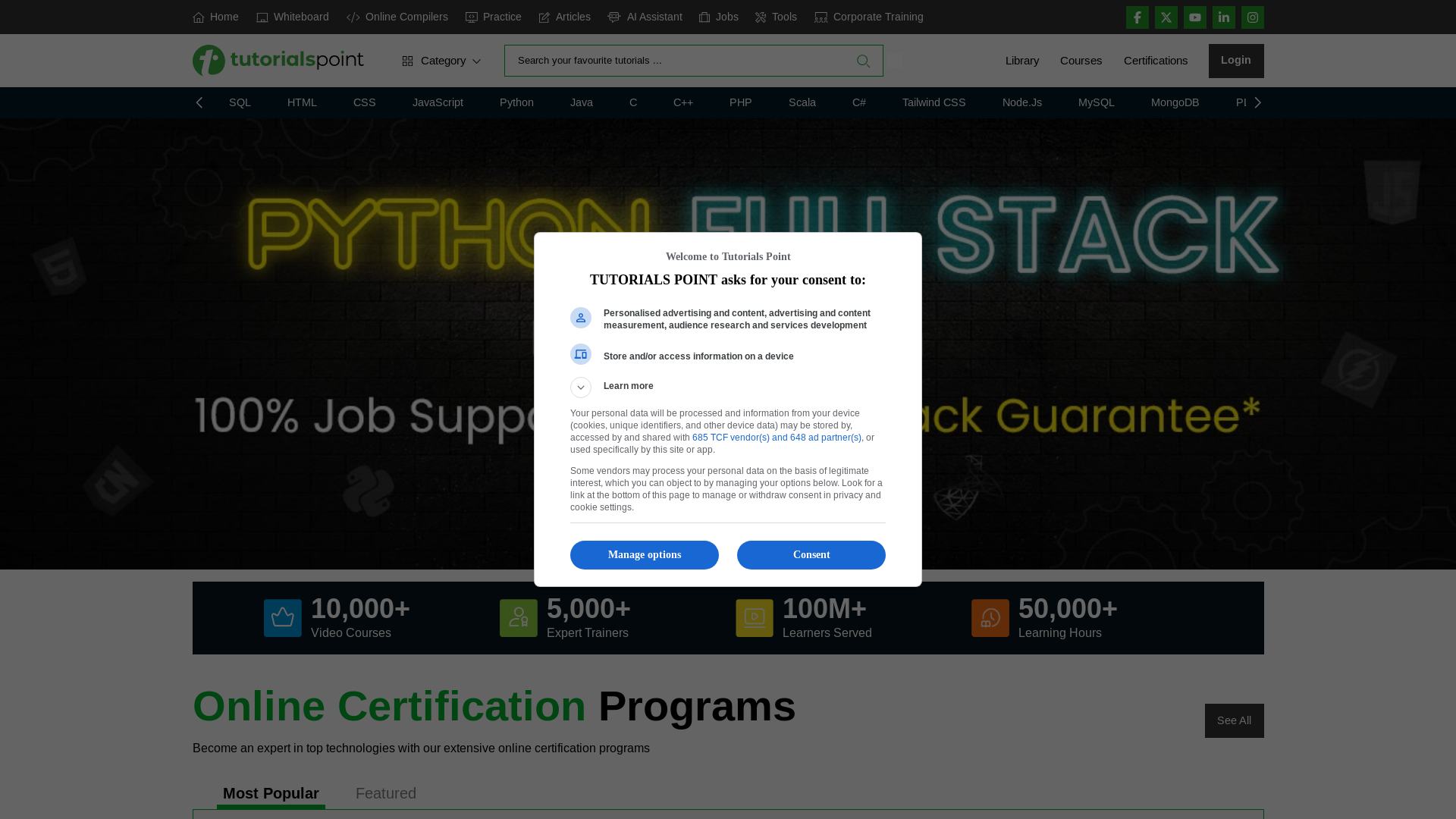Click the device storage icon in consent dialog

point(581,354)
